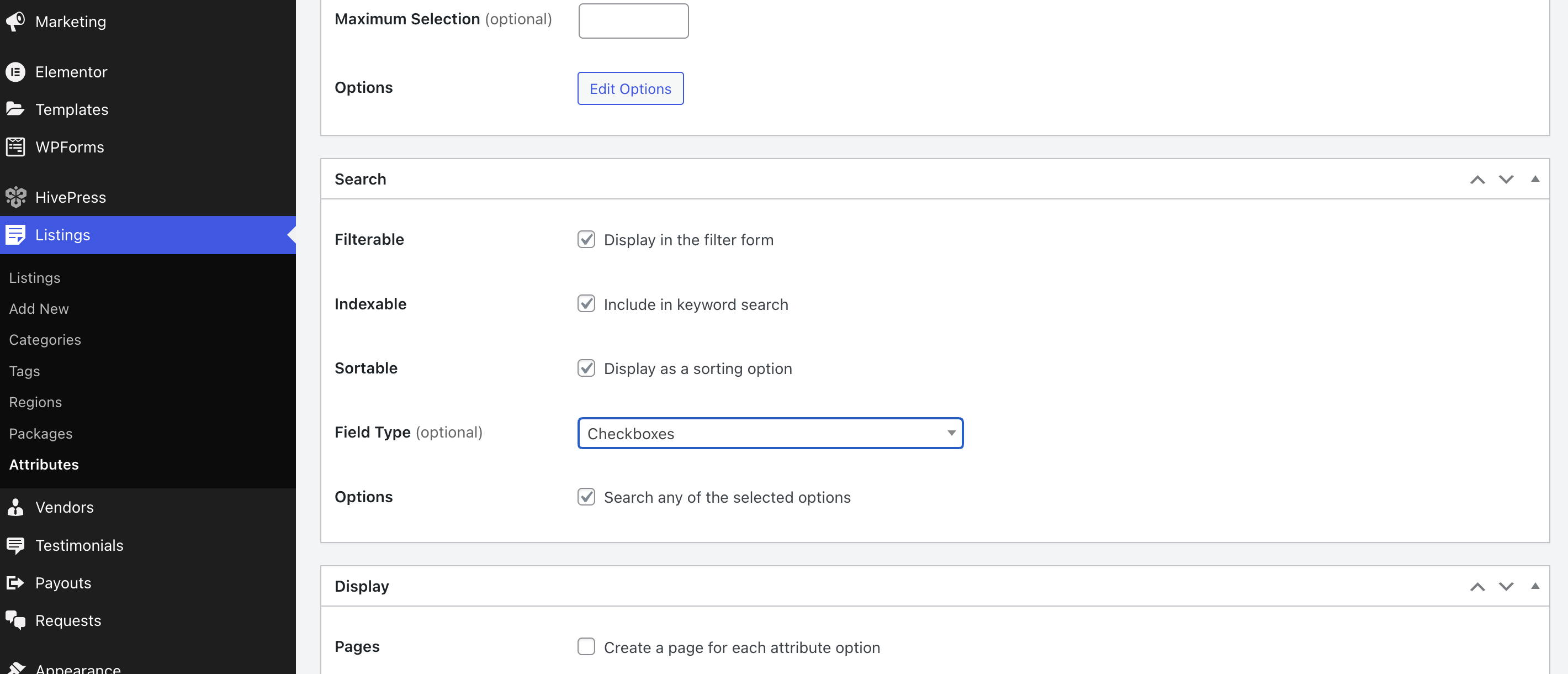Uncheck Display as a sorting option

pos(586,368)
